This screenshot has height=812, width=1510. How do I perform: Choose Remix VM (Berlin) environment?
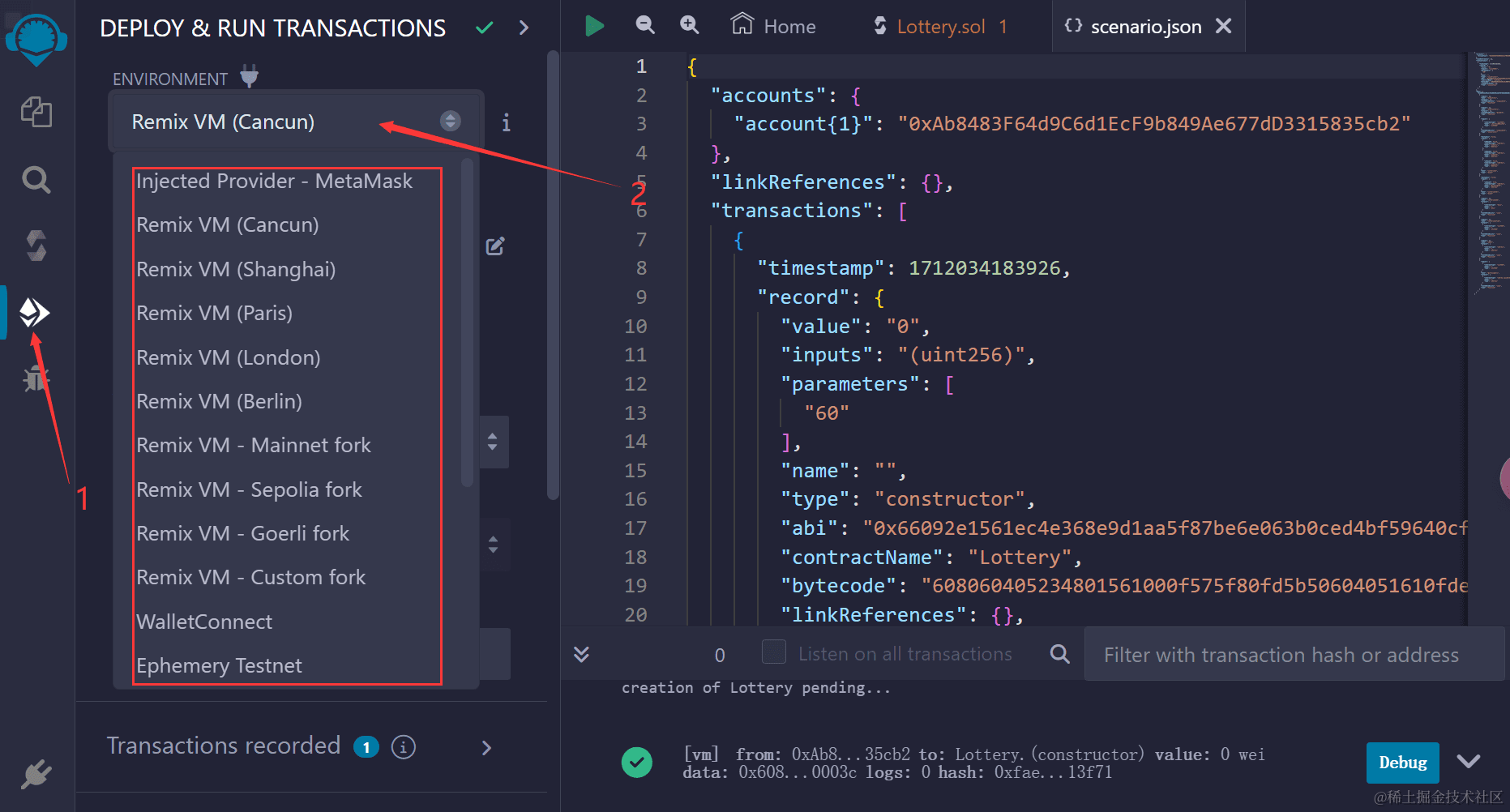[219, 401]
